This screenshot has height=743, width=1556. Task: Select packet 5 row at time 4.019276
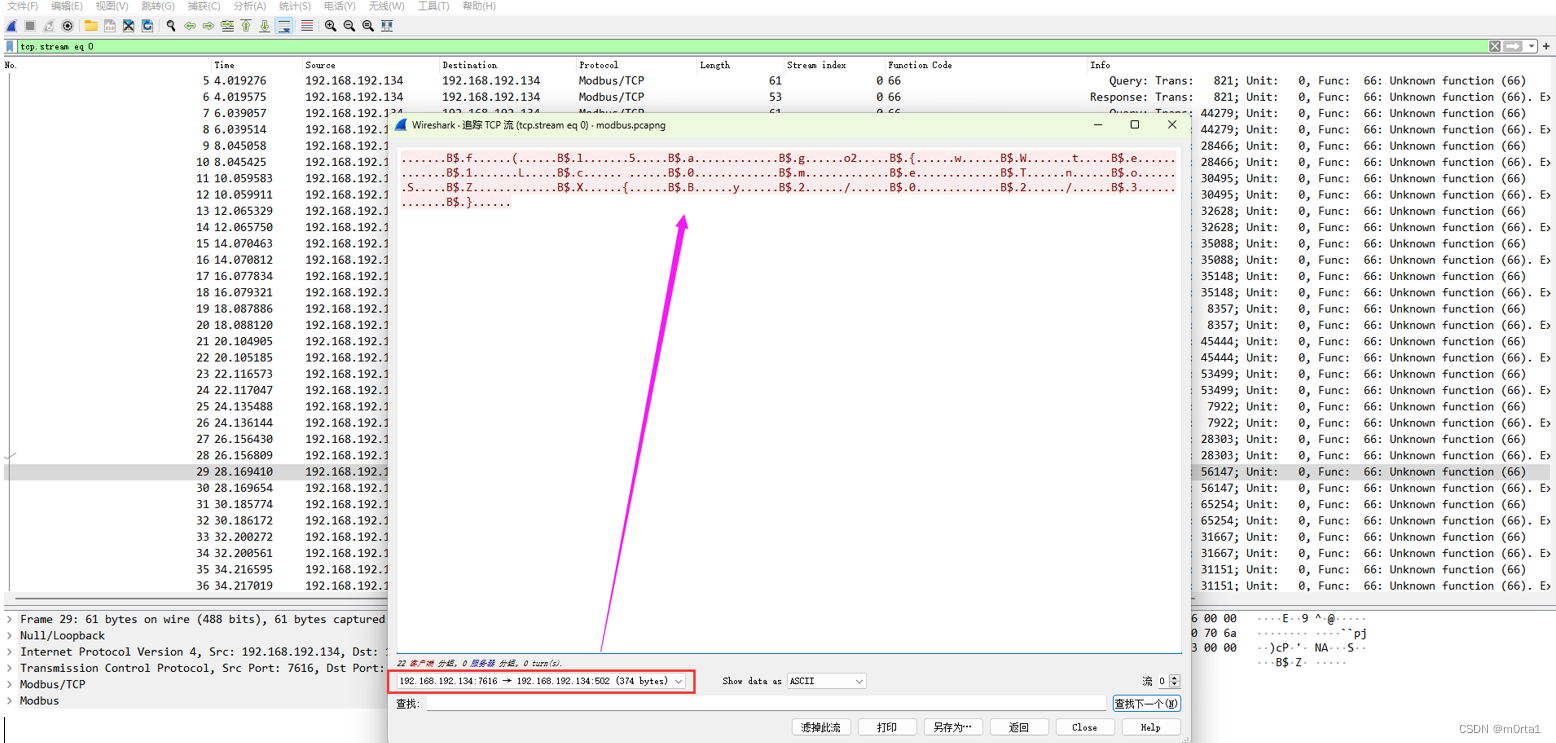pyautogui.click(x=778, y=81)
